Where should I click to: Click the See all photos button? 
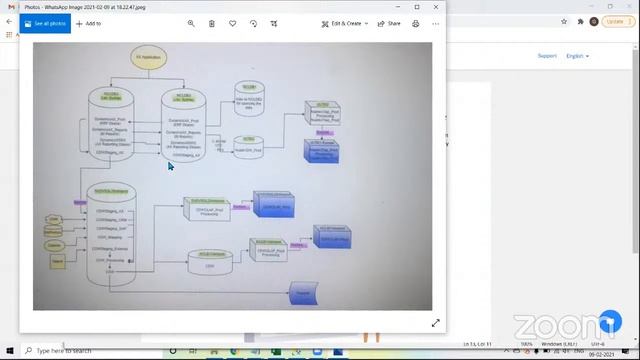coord(45,24)
